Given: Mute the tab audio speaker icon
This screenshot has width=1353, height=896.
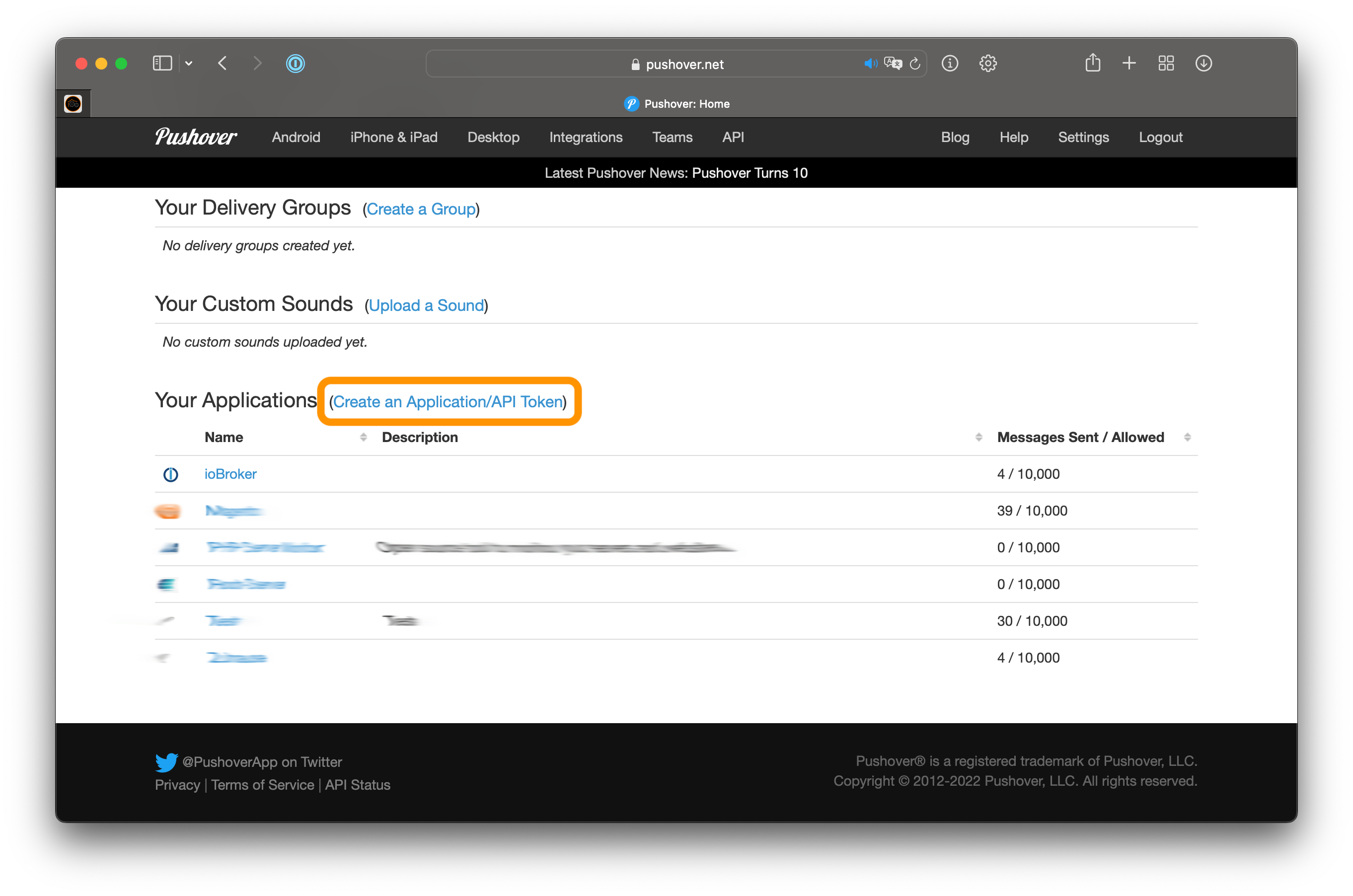Looking at the screenshot, I should [870, 64].
